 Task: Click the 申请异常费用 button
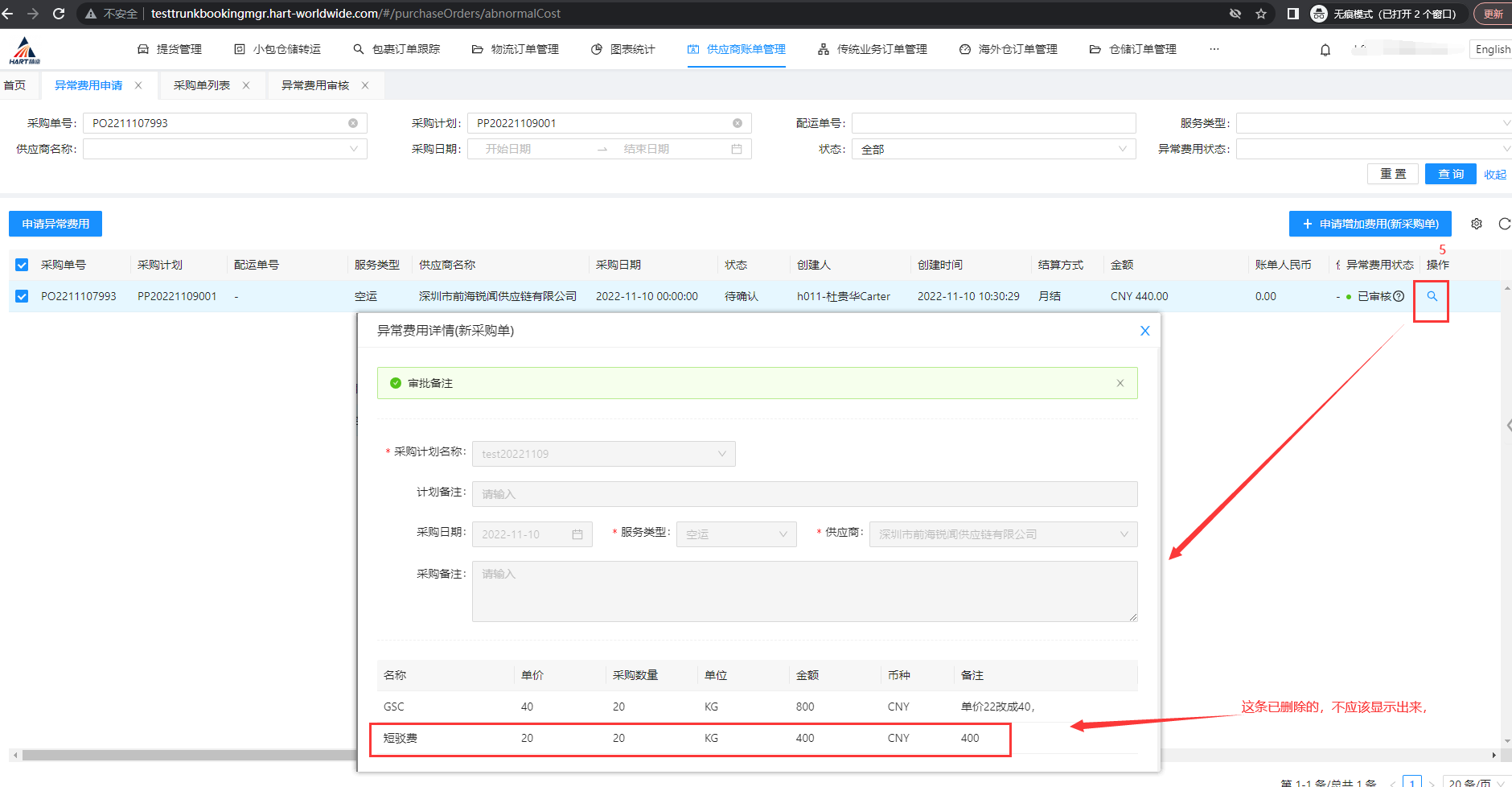click(55, 224)
